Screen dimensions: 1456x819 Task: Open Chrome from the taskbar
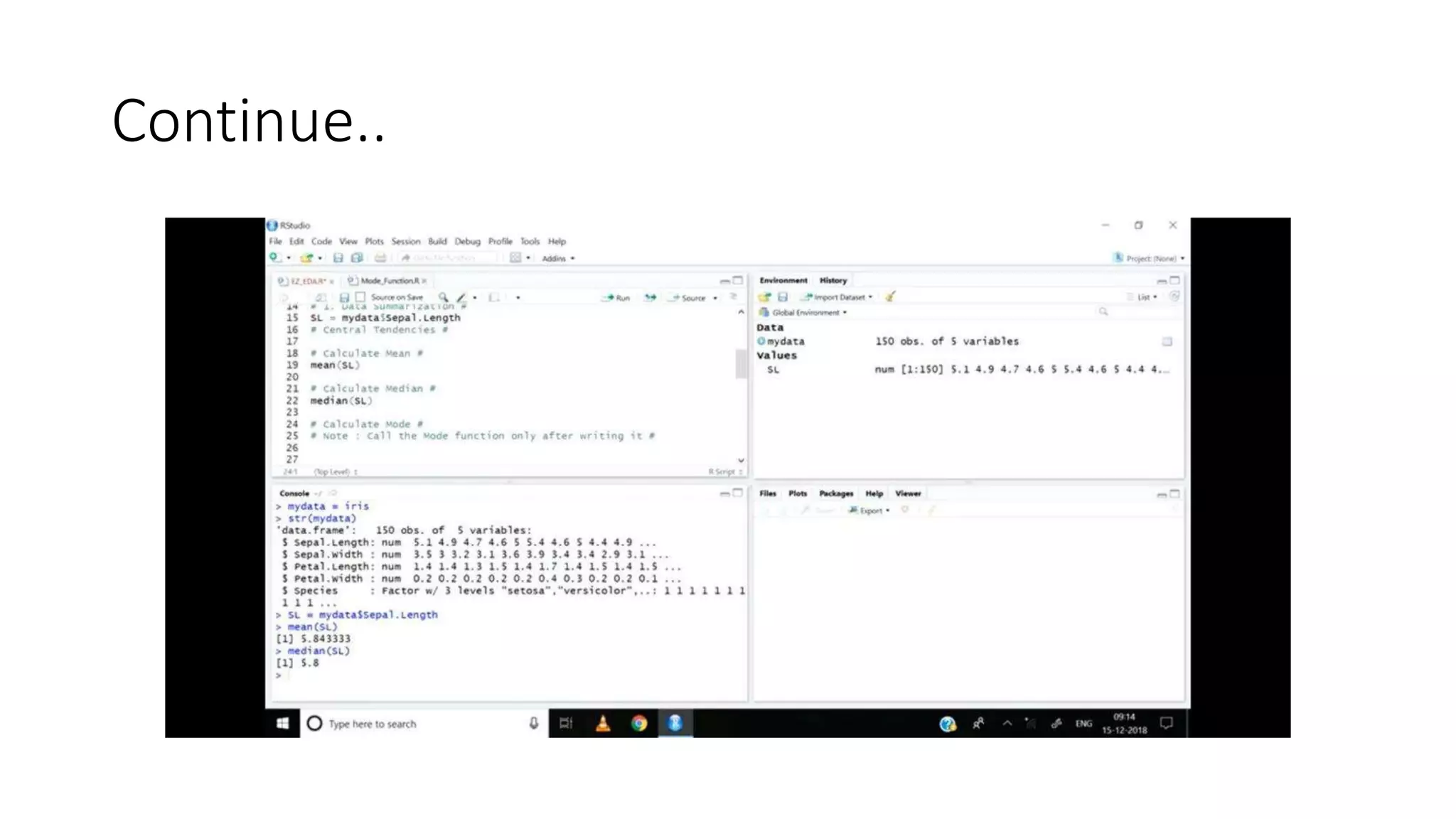(x=639, y=723)
